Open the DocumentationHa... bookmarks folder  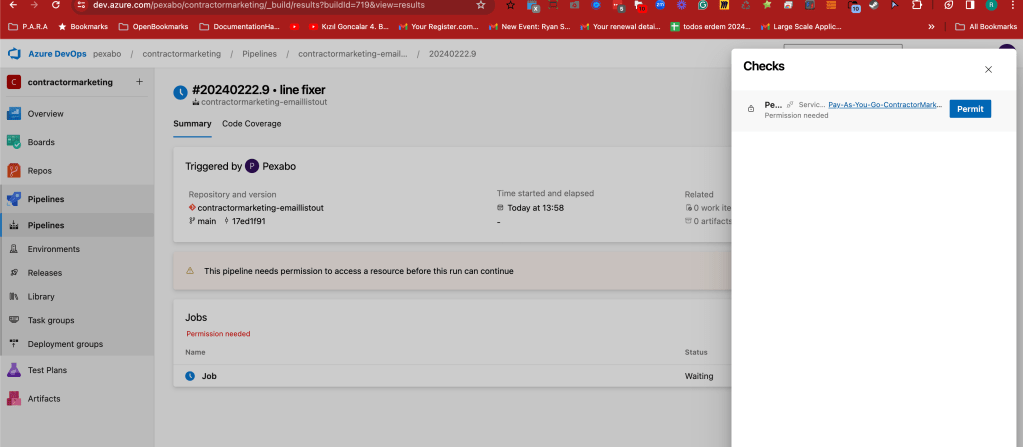[239, 27]
